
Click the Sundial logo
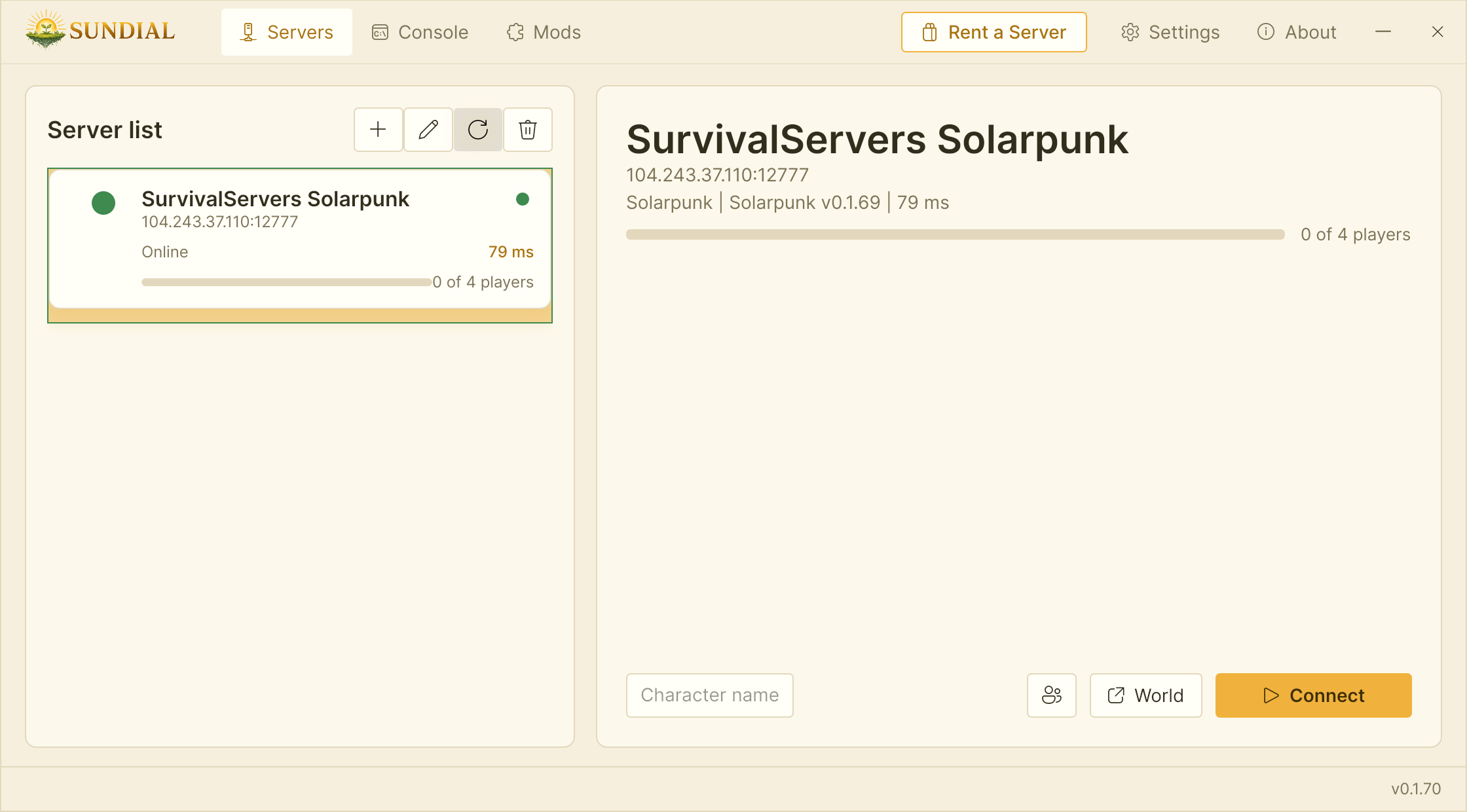(100, 30)
